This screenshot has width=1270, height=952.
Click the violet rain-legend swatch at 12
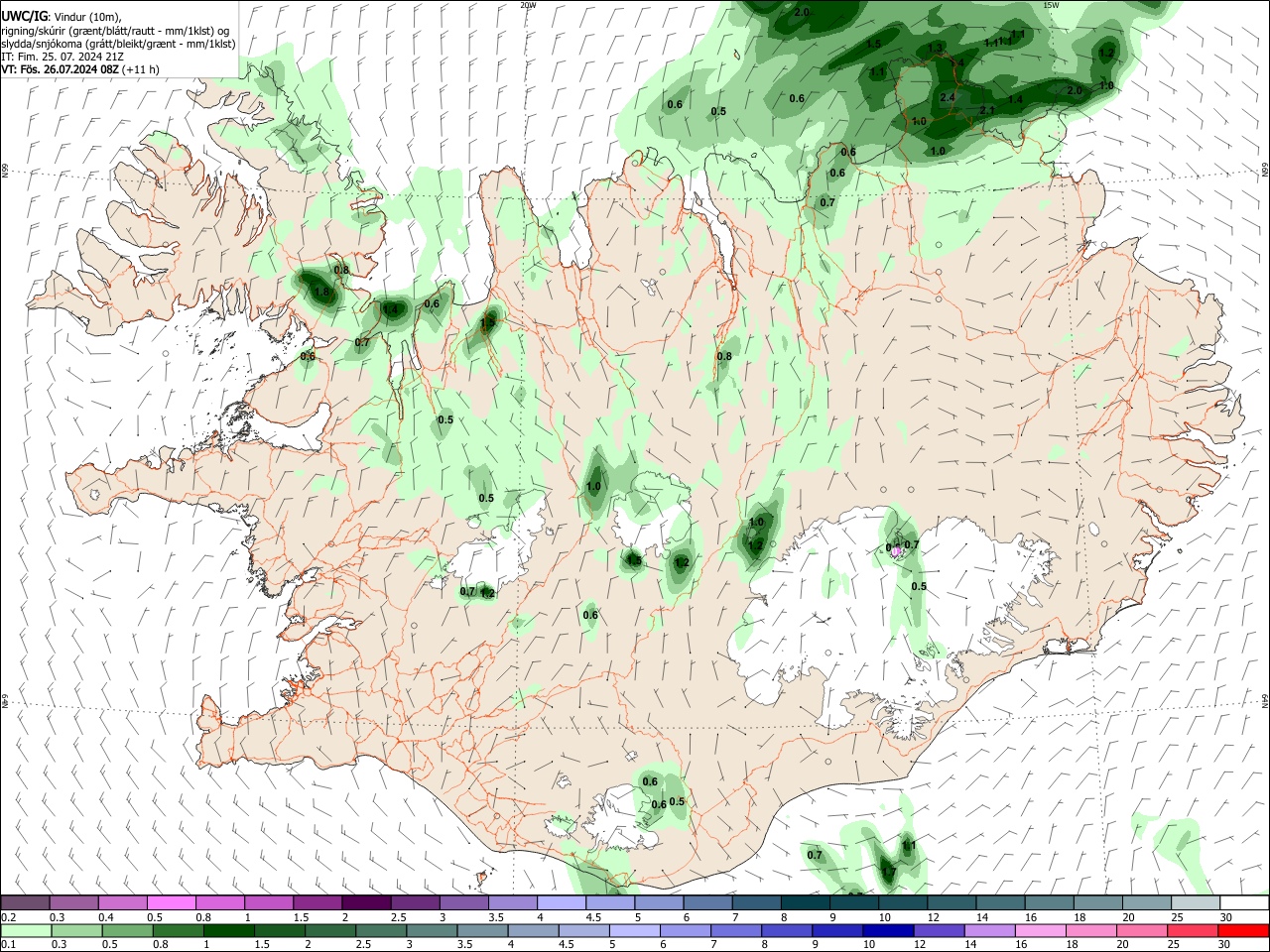click(938, 931)
